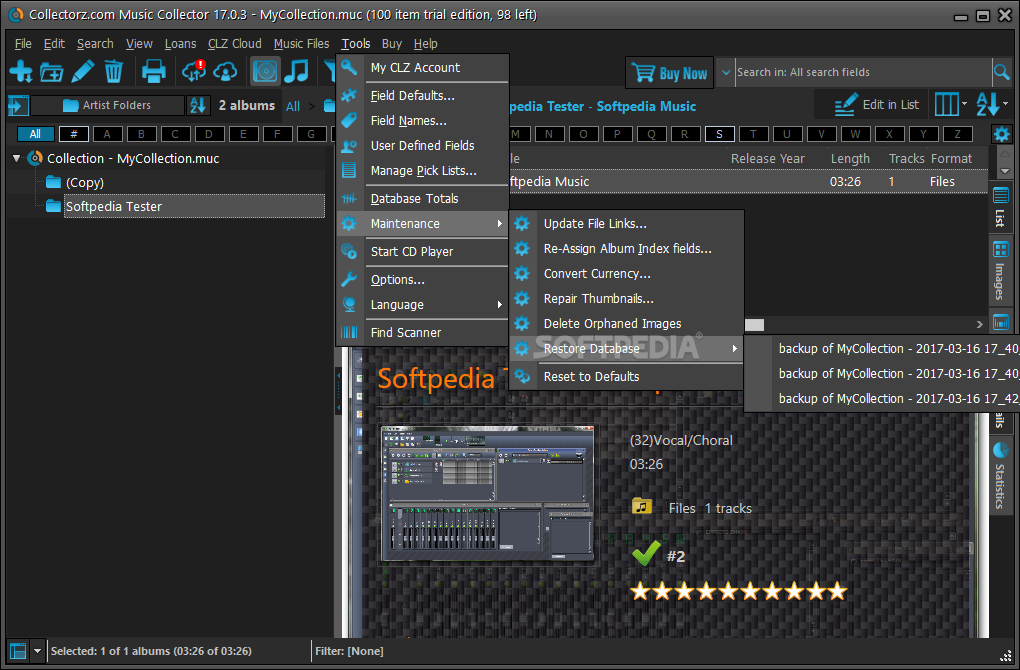Choose Find Scanner menu entry
The height and width of the screenshot is (670, 1020).
pyautogui.click(x=422, y=332)
